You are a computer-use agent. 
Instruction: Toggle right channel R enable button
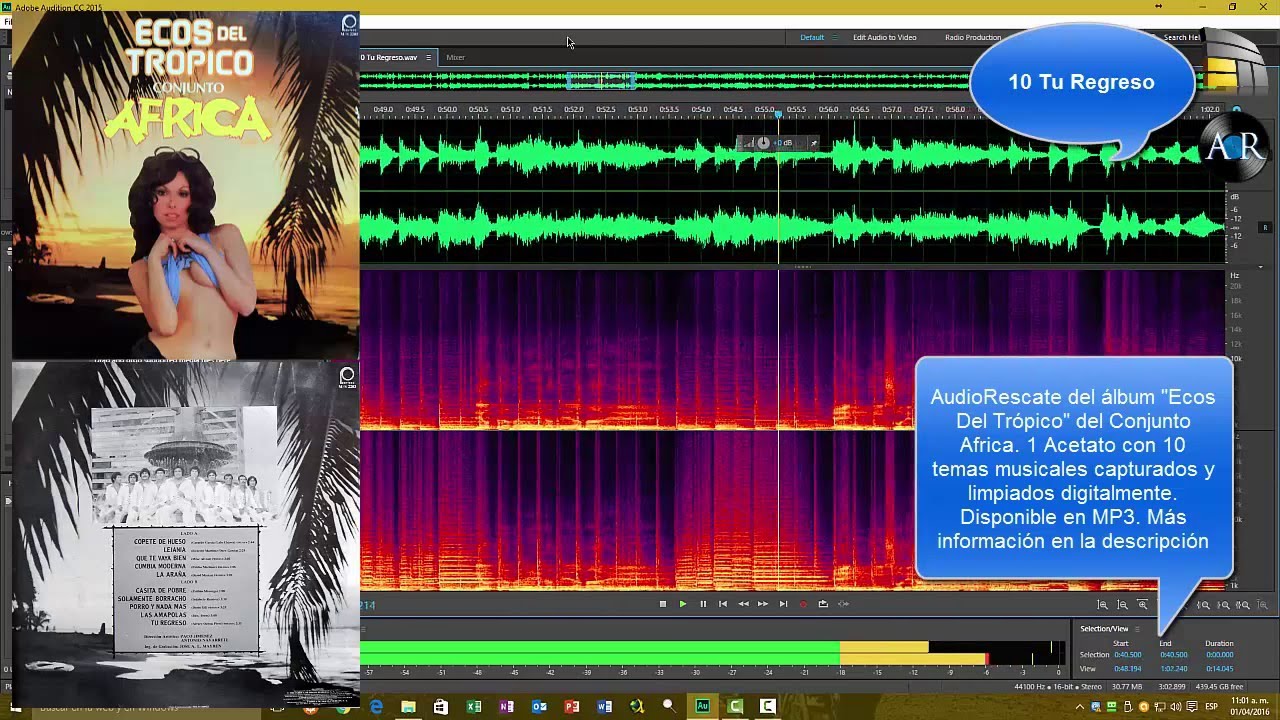(1265, 228)
